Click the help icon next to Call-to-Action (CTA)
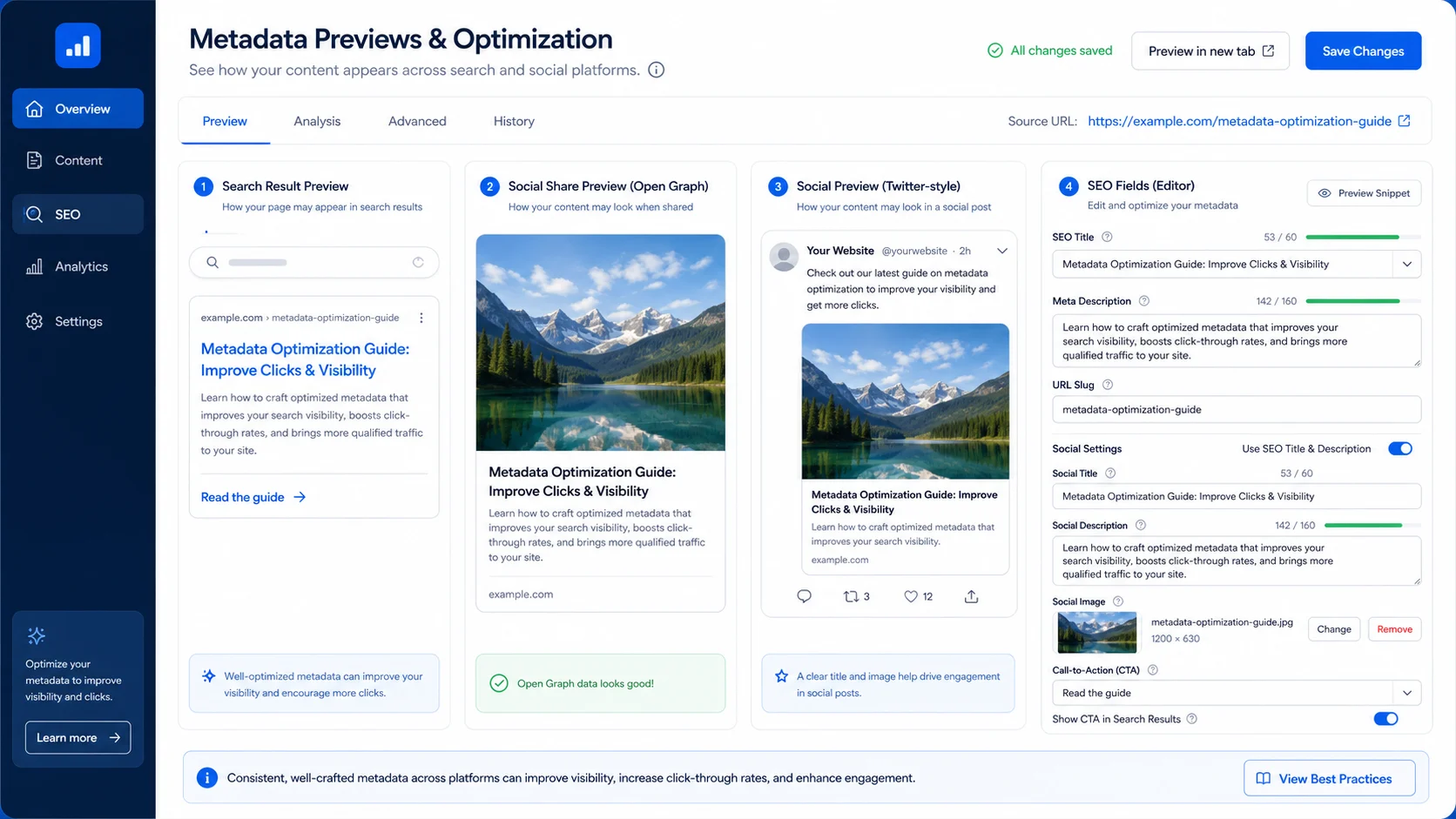 pyautogui.click(x=1153, y=670)
